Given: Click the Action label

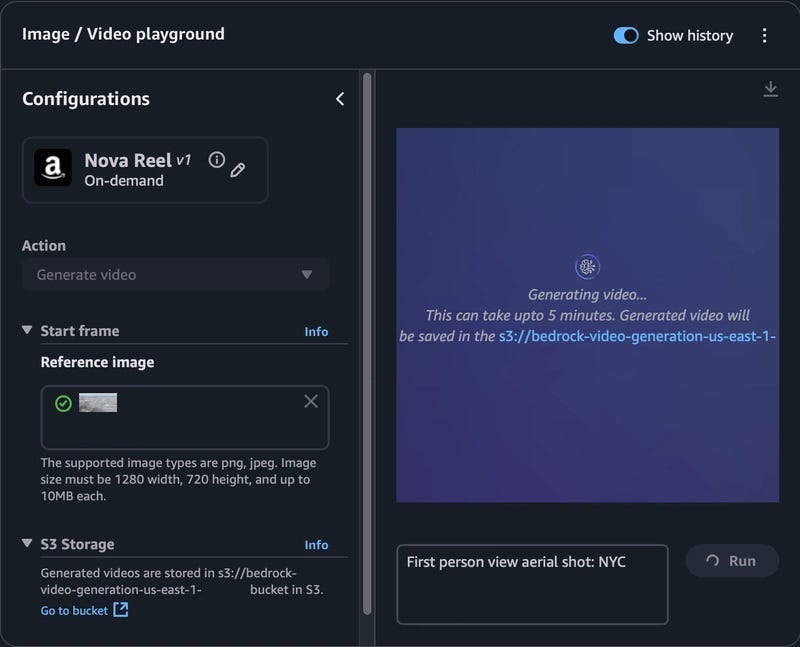Looking at the screenshot, I should pos(44,245).
